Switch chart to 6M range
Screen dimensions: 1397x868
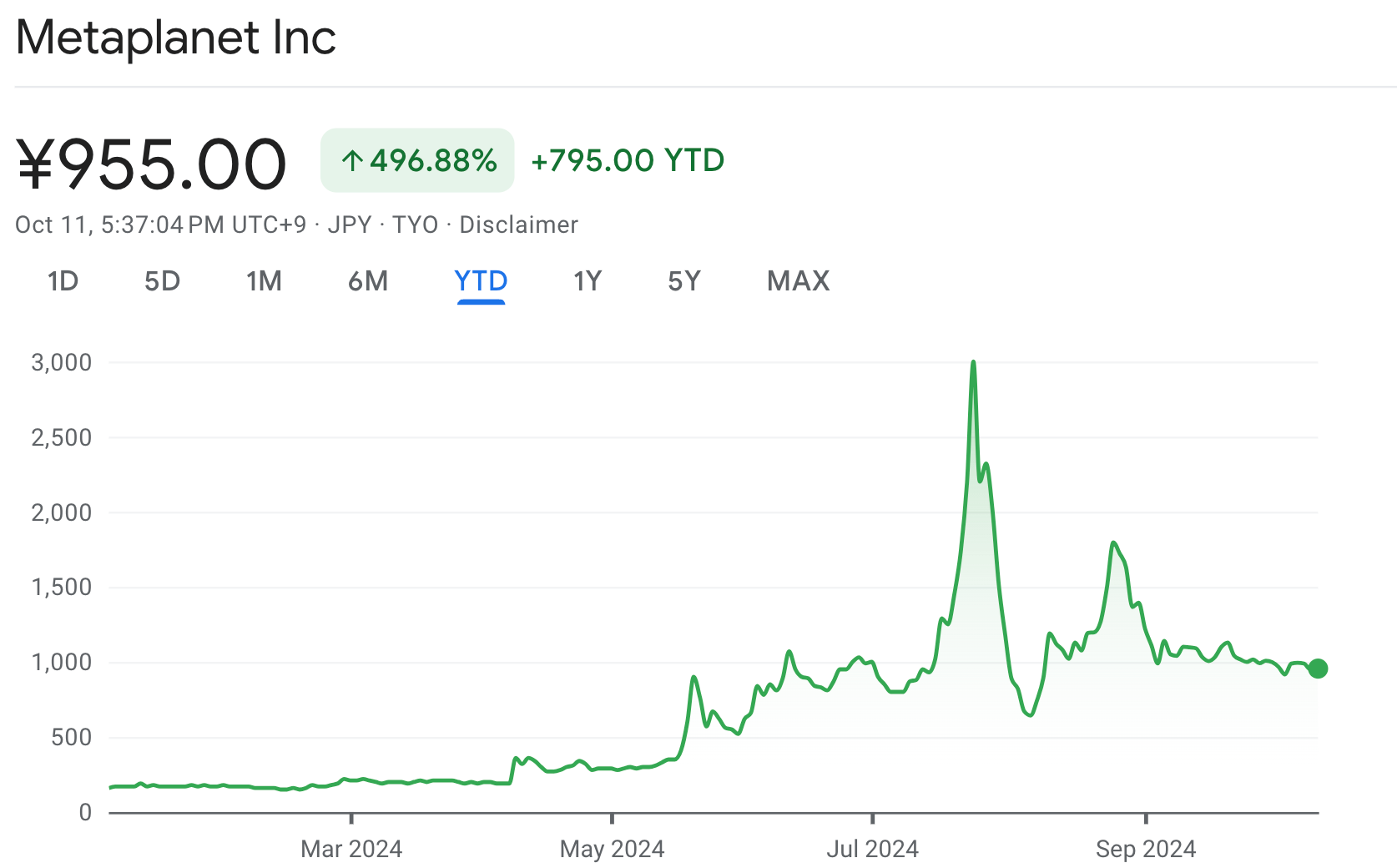click(x=368, y=281)
